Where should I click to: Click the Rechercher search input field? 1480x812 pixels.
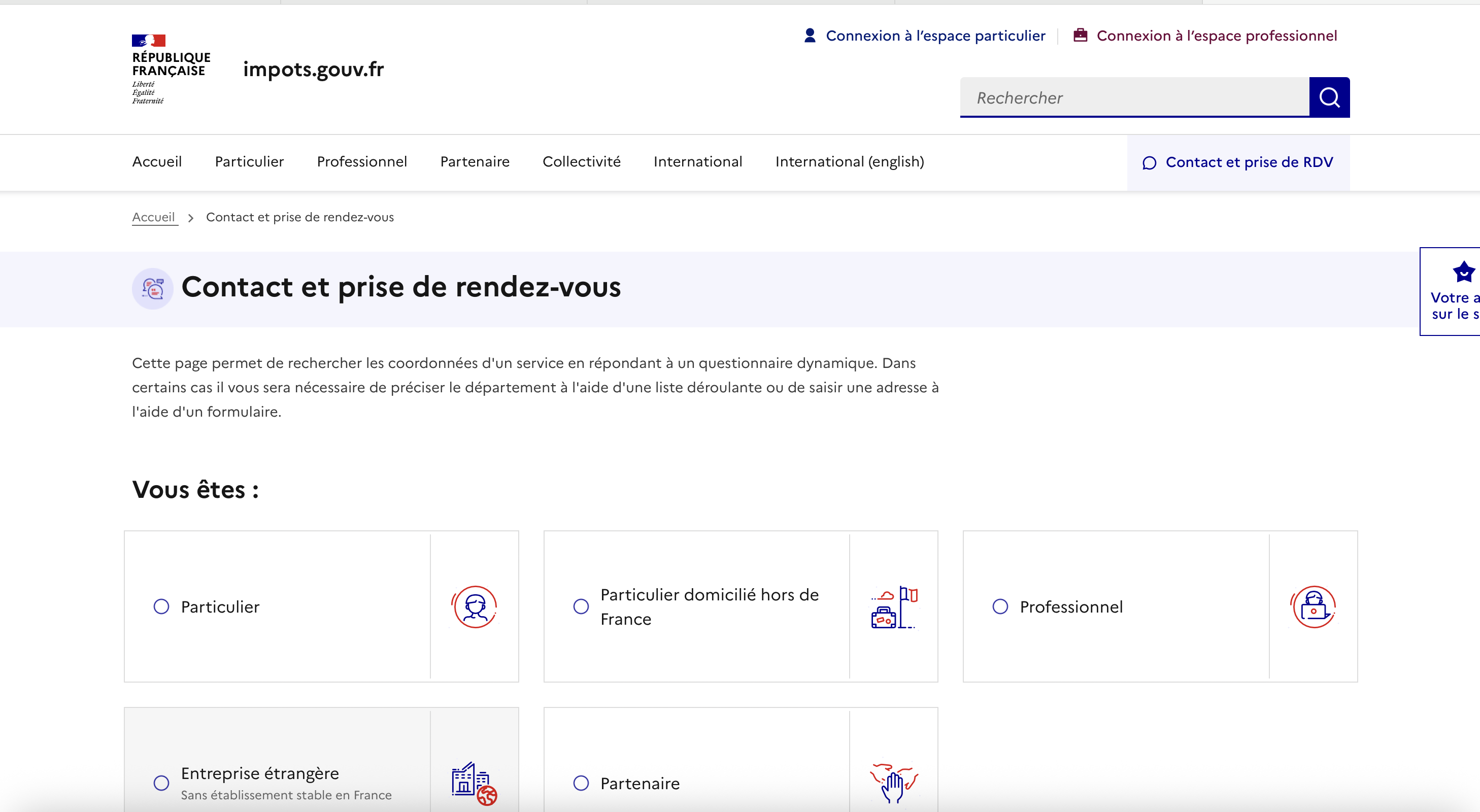coord(1135,97)
